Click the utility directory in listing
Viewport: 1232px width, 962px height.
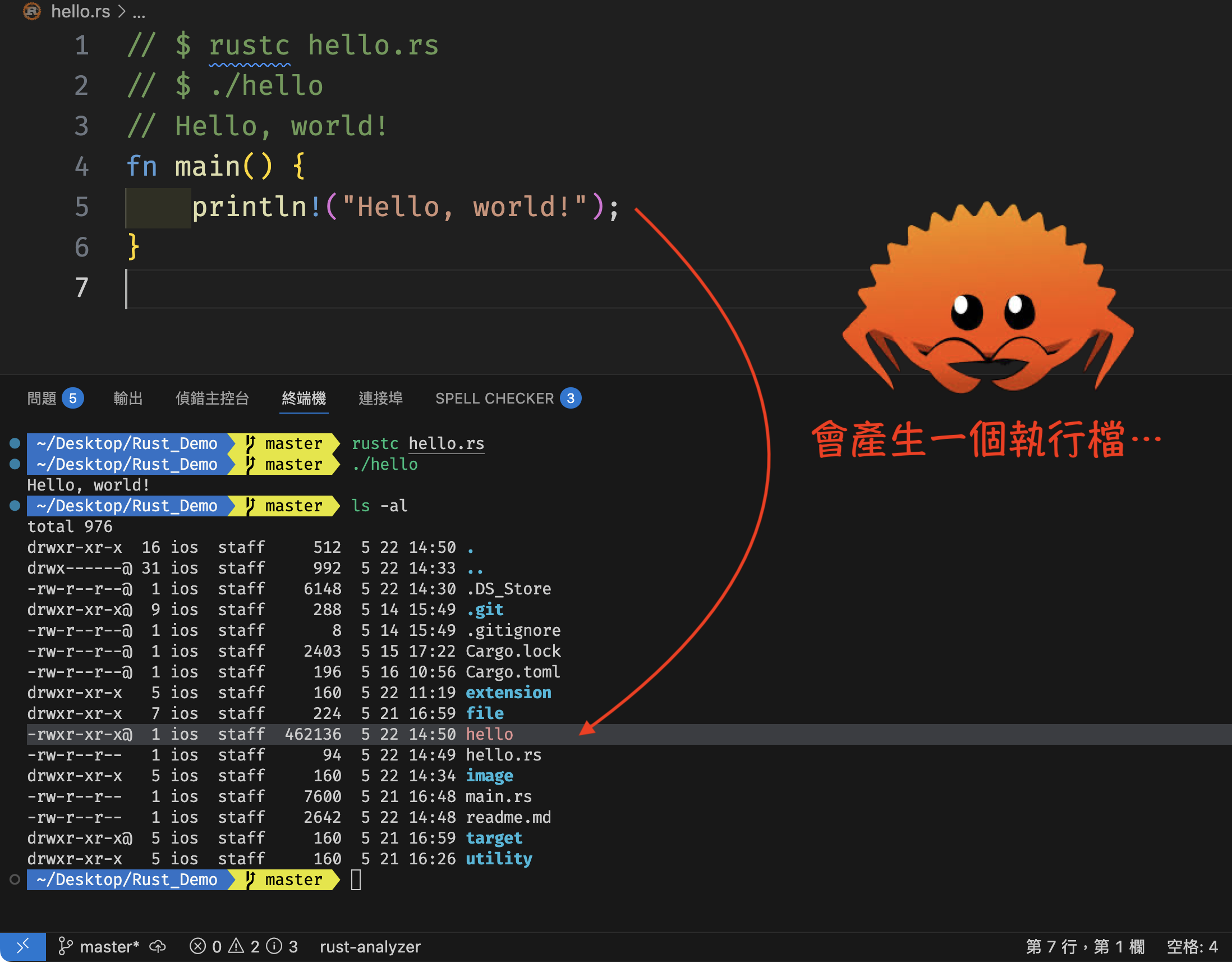click(x=499, y=859)
